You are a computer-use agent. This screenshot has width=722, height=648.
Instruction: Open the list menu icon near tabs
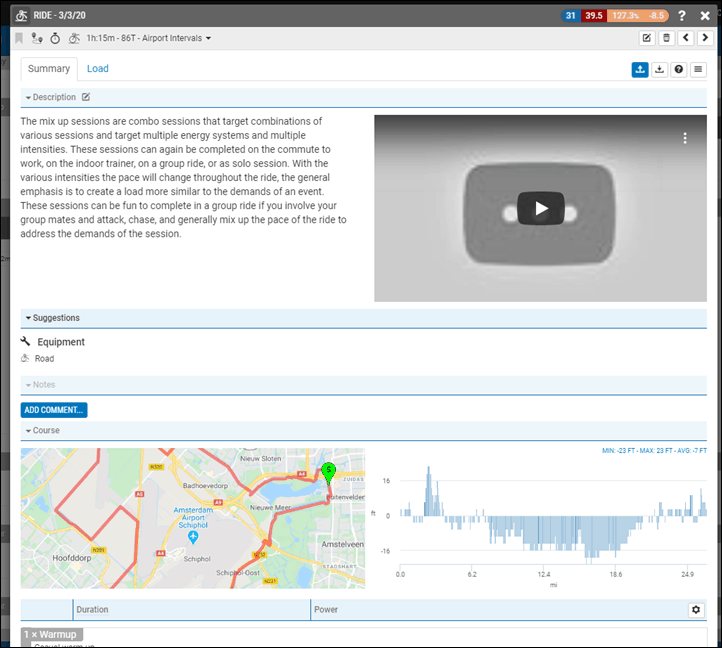tap(698, 70)
